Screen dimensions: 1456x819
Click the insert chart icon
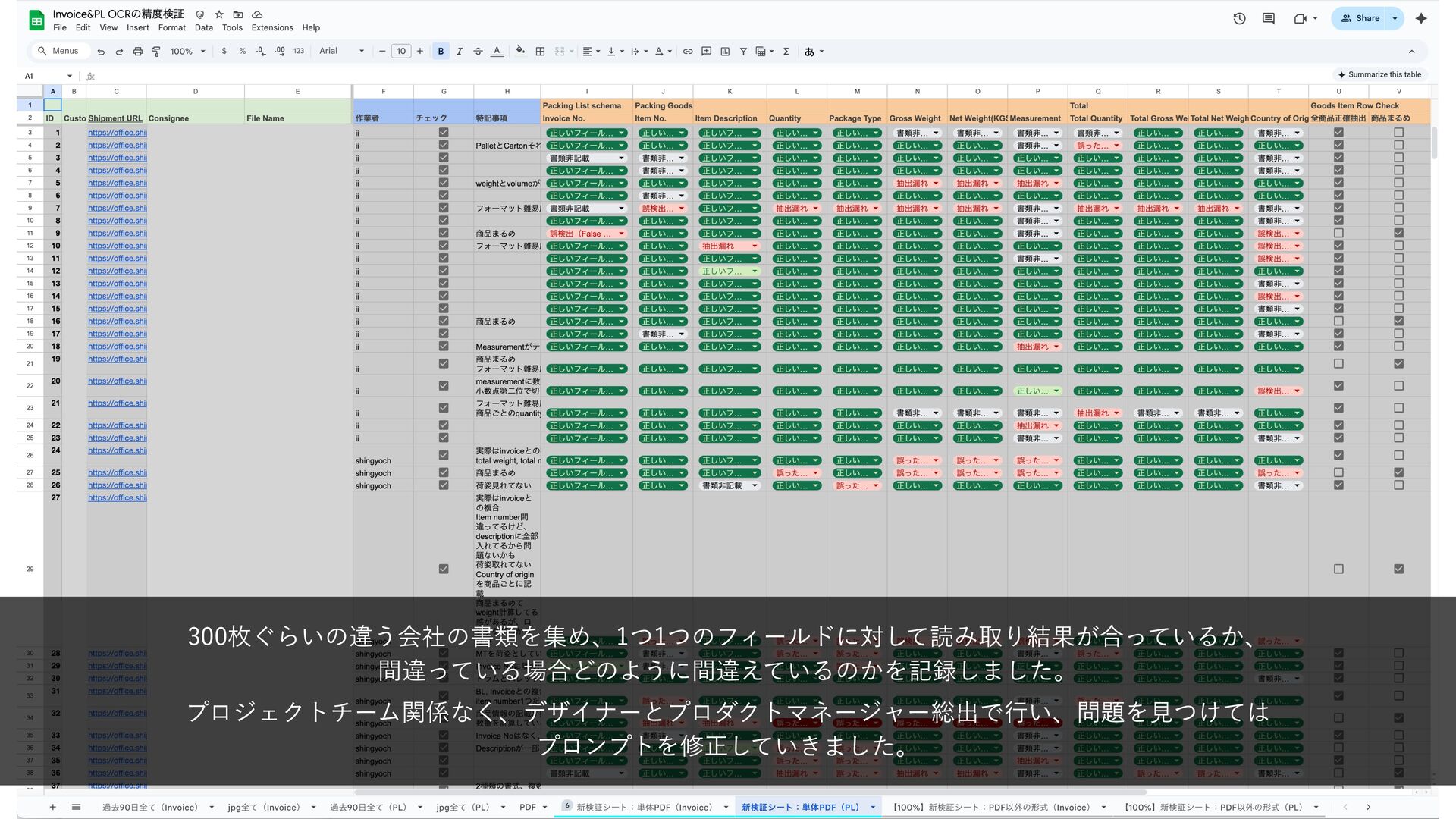tap(725, 52)
